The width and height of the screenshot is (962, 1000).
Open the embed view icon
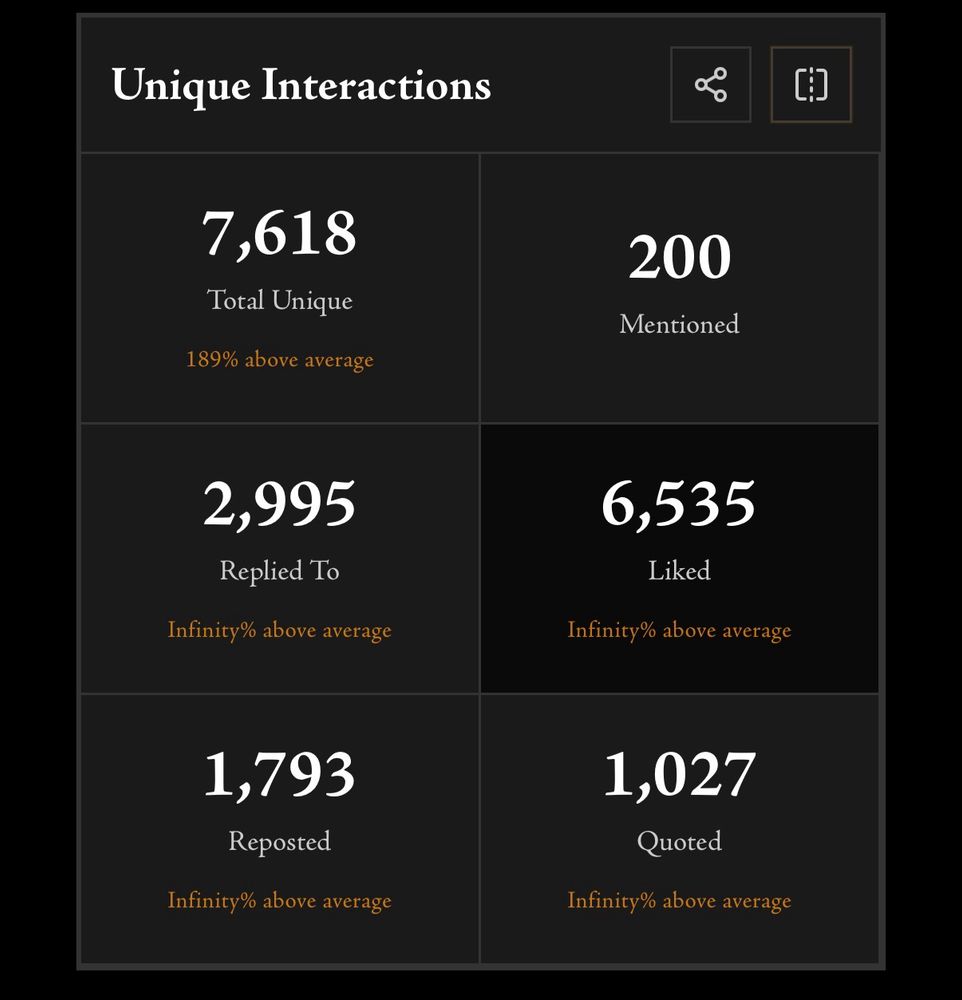tap(810, 85)
